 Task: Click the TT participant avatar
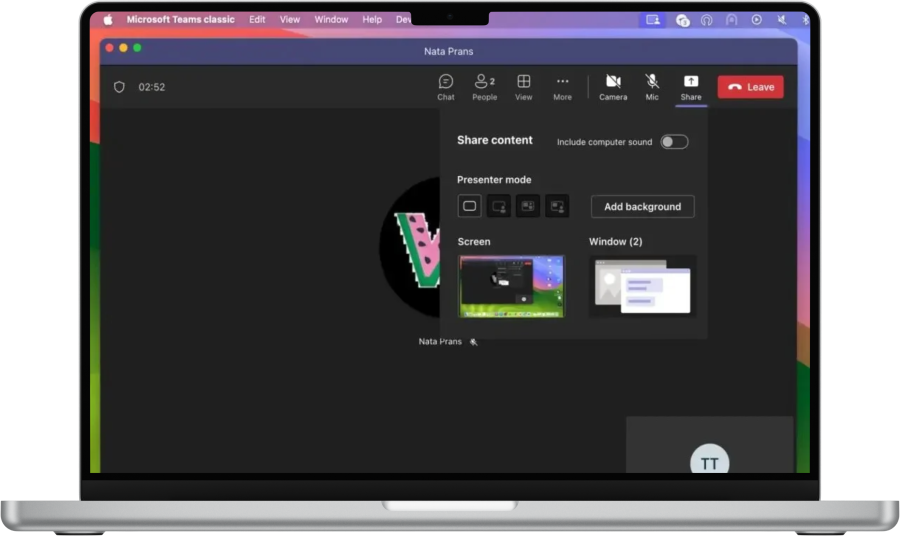(709, 459)
